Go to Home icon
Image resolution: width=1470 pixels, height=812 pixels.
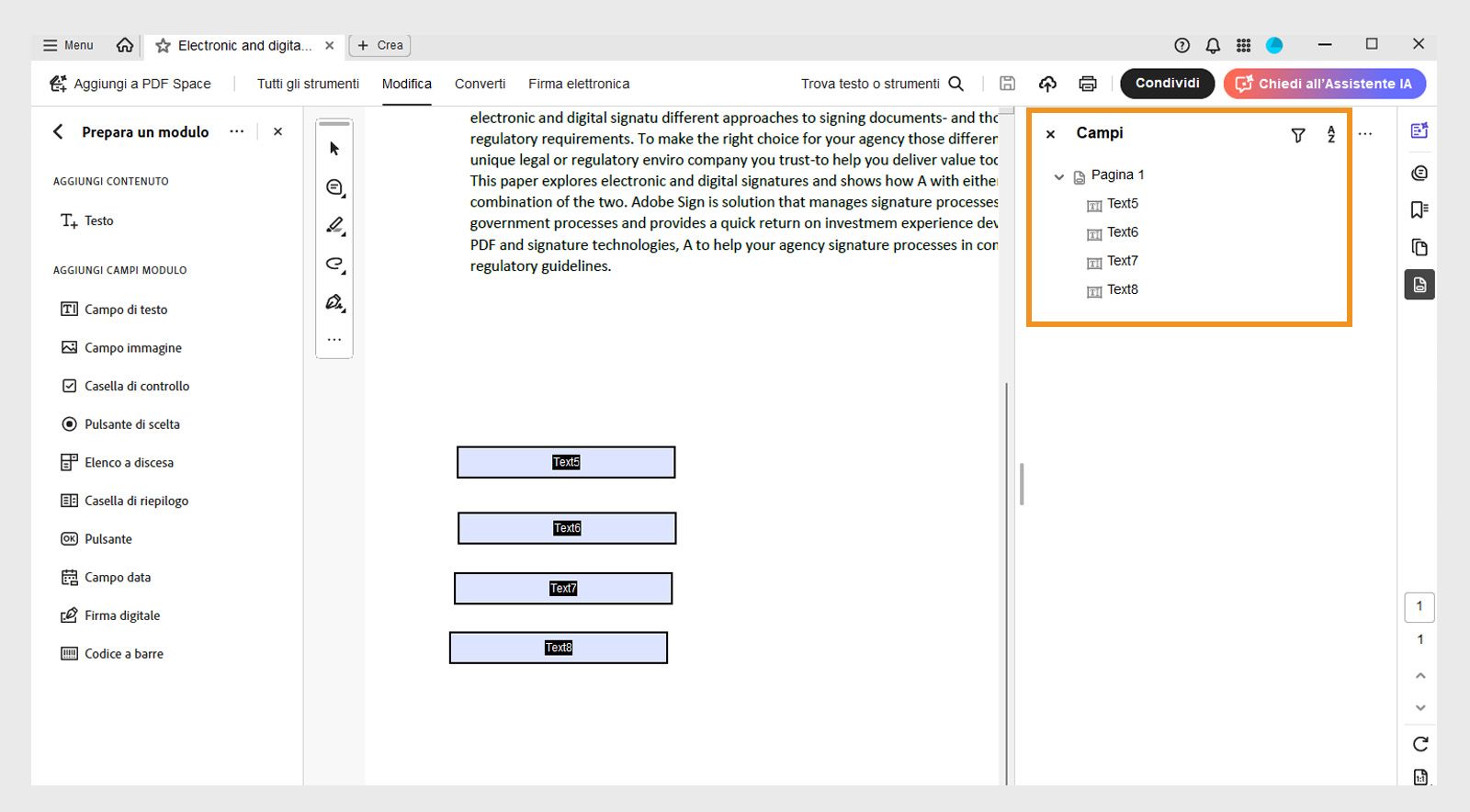pos(125,45)
